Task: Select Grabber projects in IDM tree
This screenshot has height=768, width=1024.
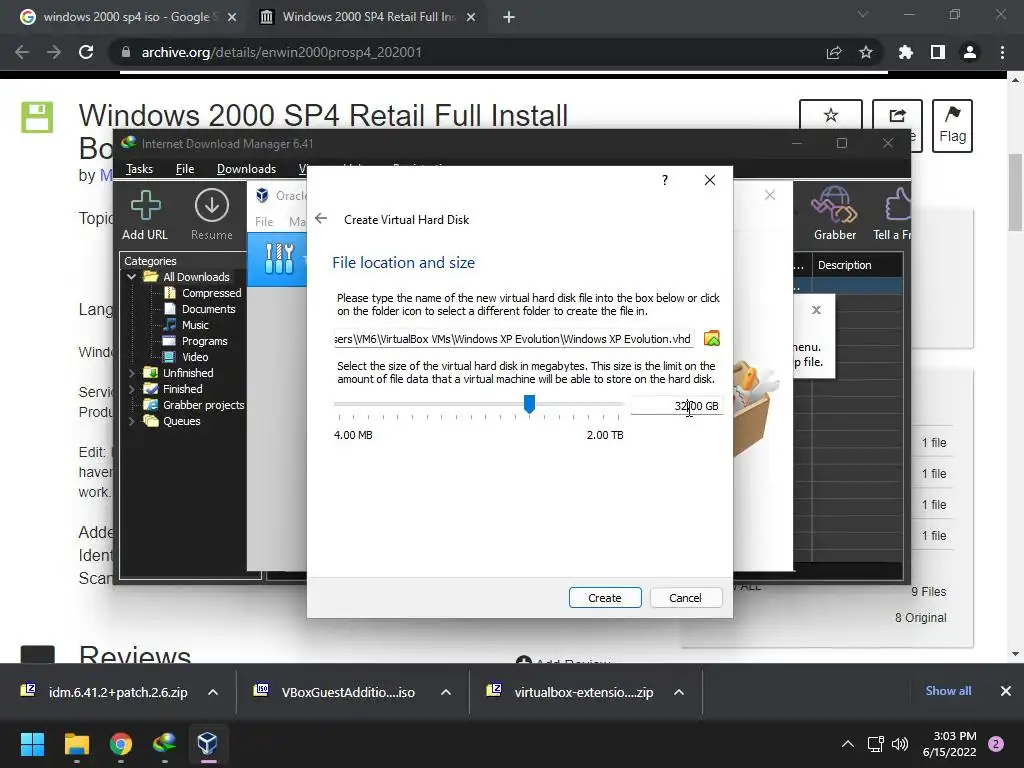Action: click(x=203, y=405)
